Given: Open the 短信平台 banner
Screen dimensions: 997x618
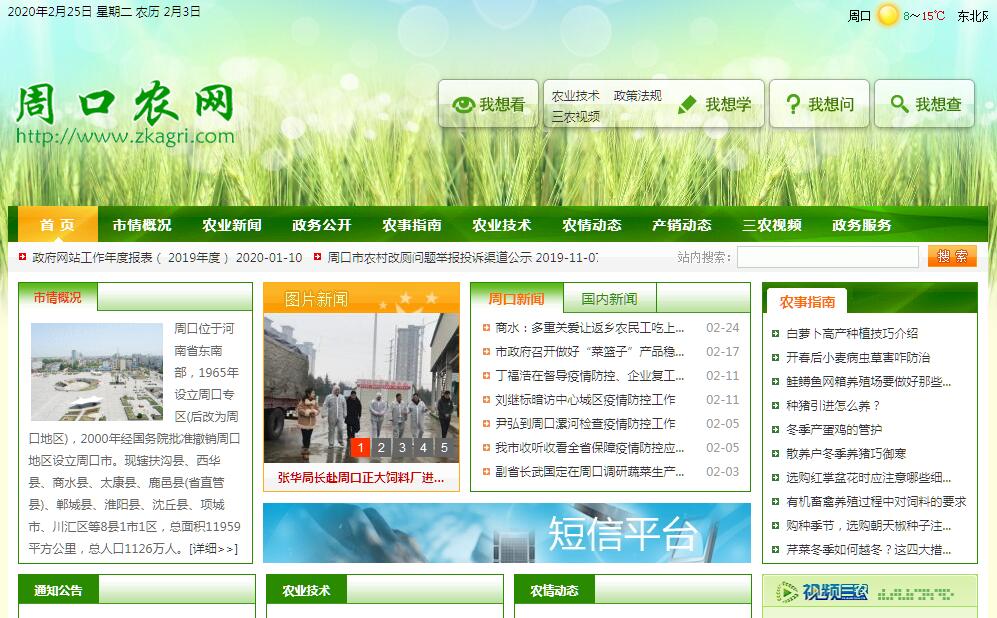Looking at the screenshot, I should point(506,533).
